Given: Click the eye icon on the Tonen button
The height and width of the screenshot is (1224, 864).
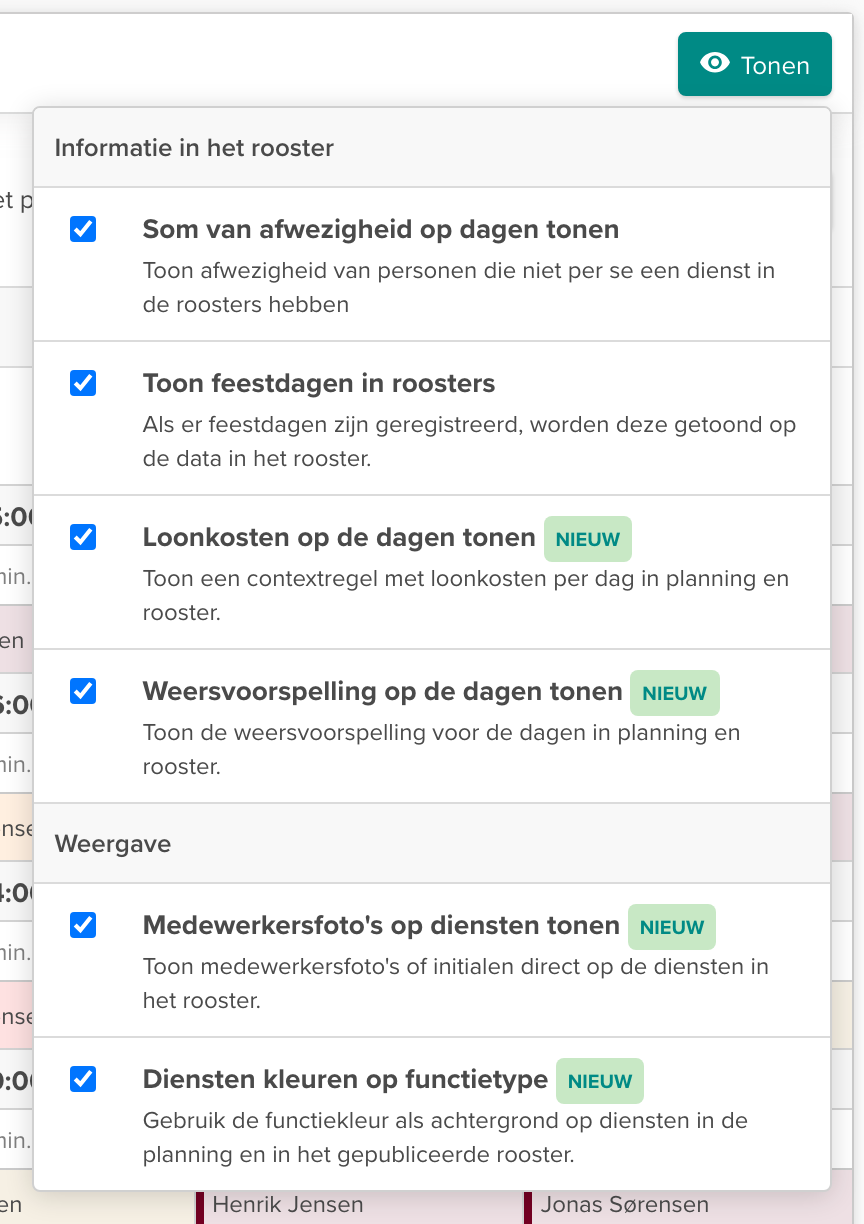Looking at the screenshot, I should coord(713,64).
